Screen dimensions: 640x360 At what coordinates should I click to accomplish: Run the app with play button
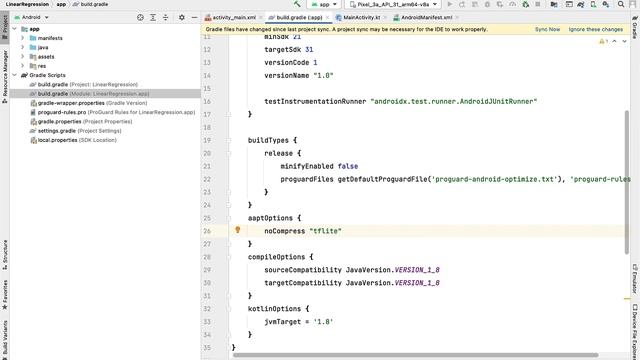coord(450,4)
